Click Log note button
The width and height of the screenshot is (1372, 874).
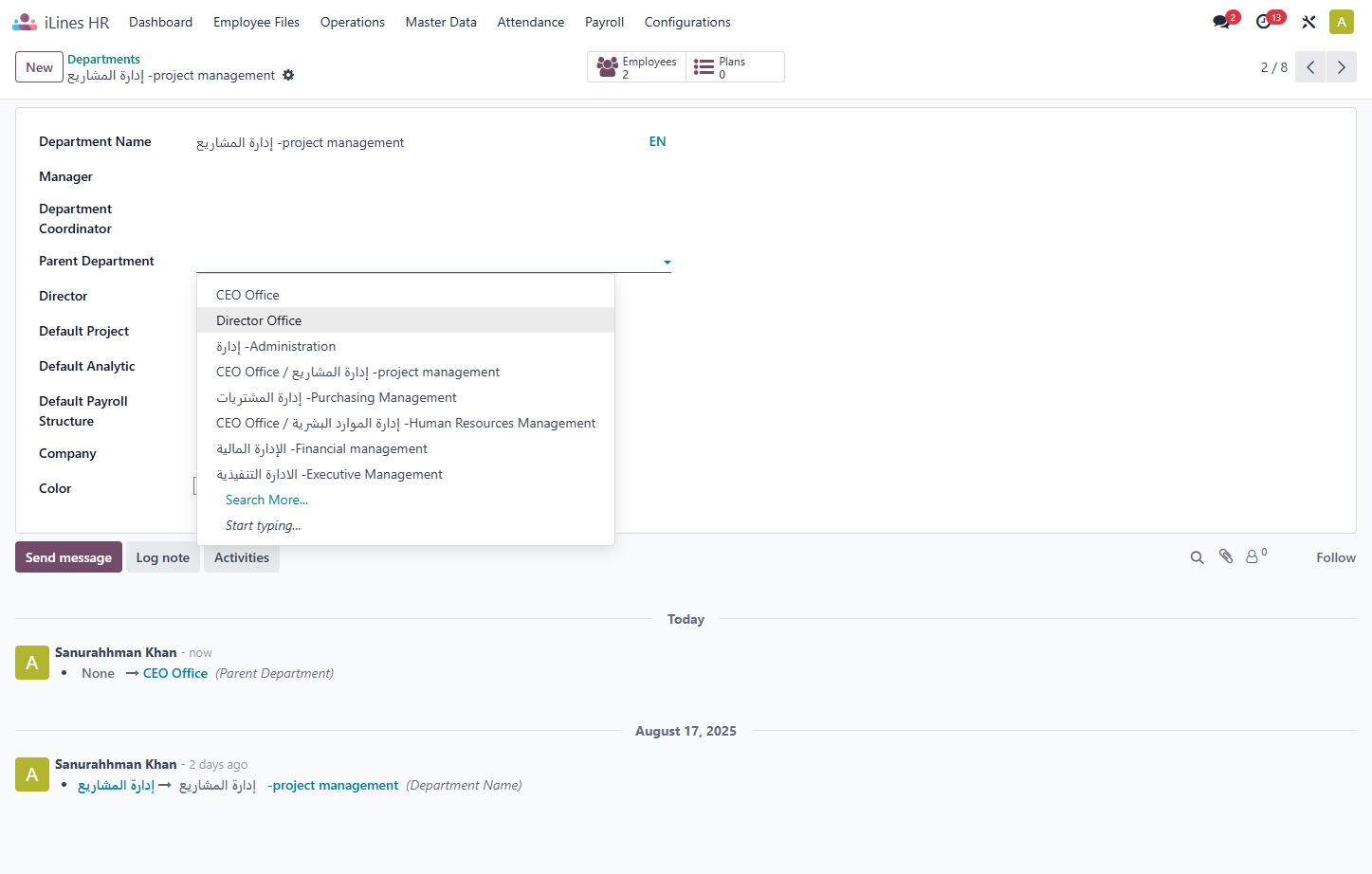pyautogui.click(x=162, y=557)
